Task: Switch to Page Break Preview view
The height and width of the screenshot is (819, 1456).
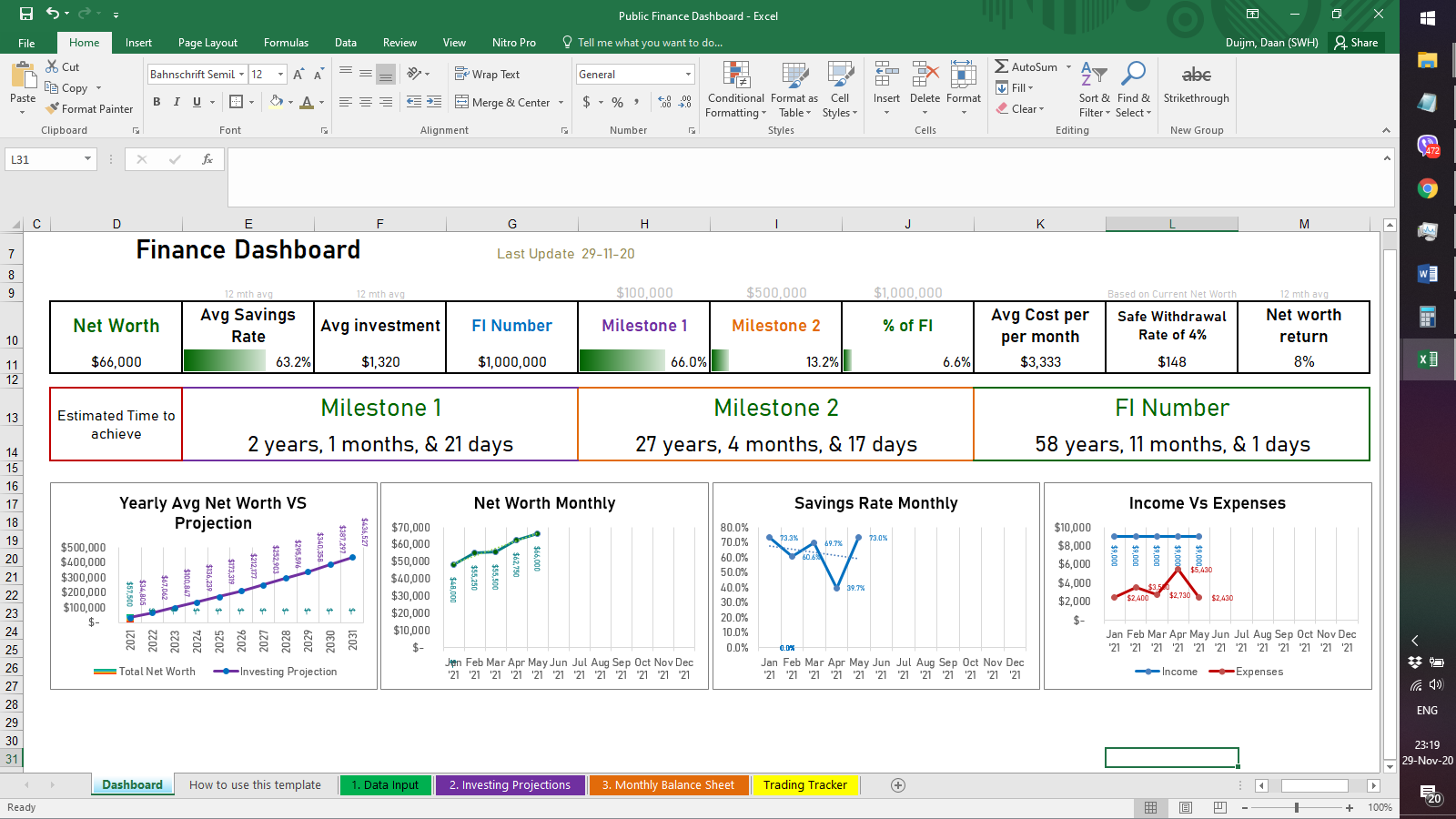Action: coord(1219,807)
